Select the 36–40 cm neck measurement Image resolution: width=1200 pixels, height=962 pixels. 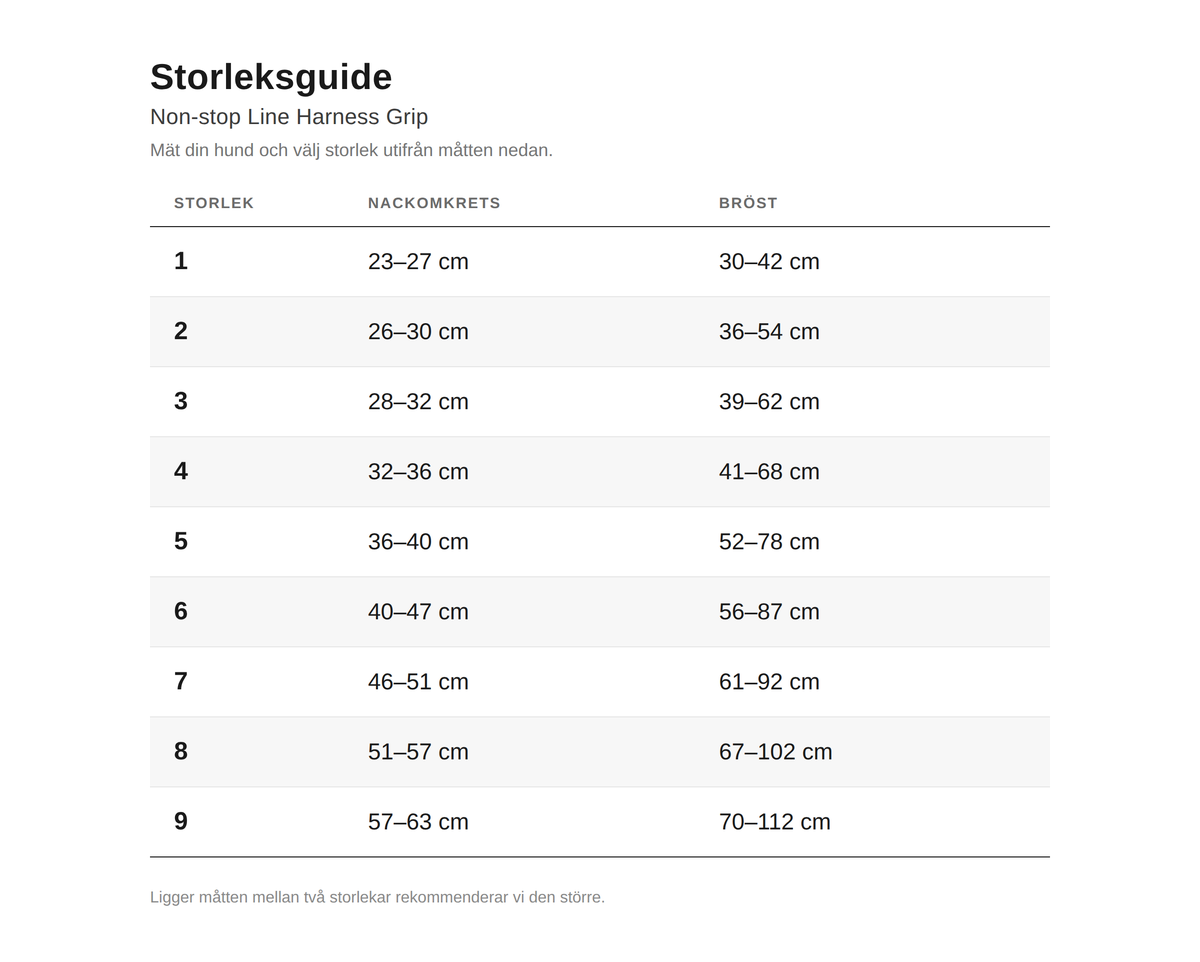pos(418,541)
